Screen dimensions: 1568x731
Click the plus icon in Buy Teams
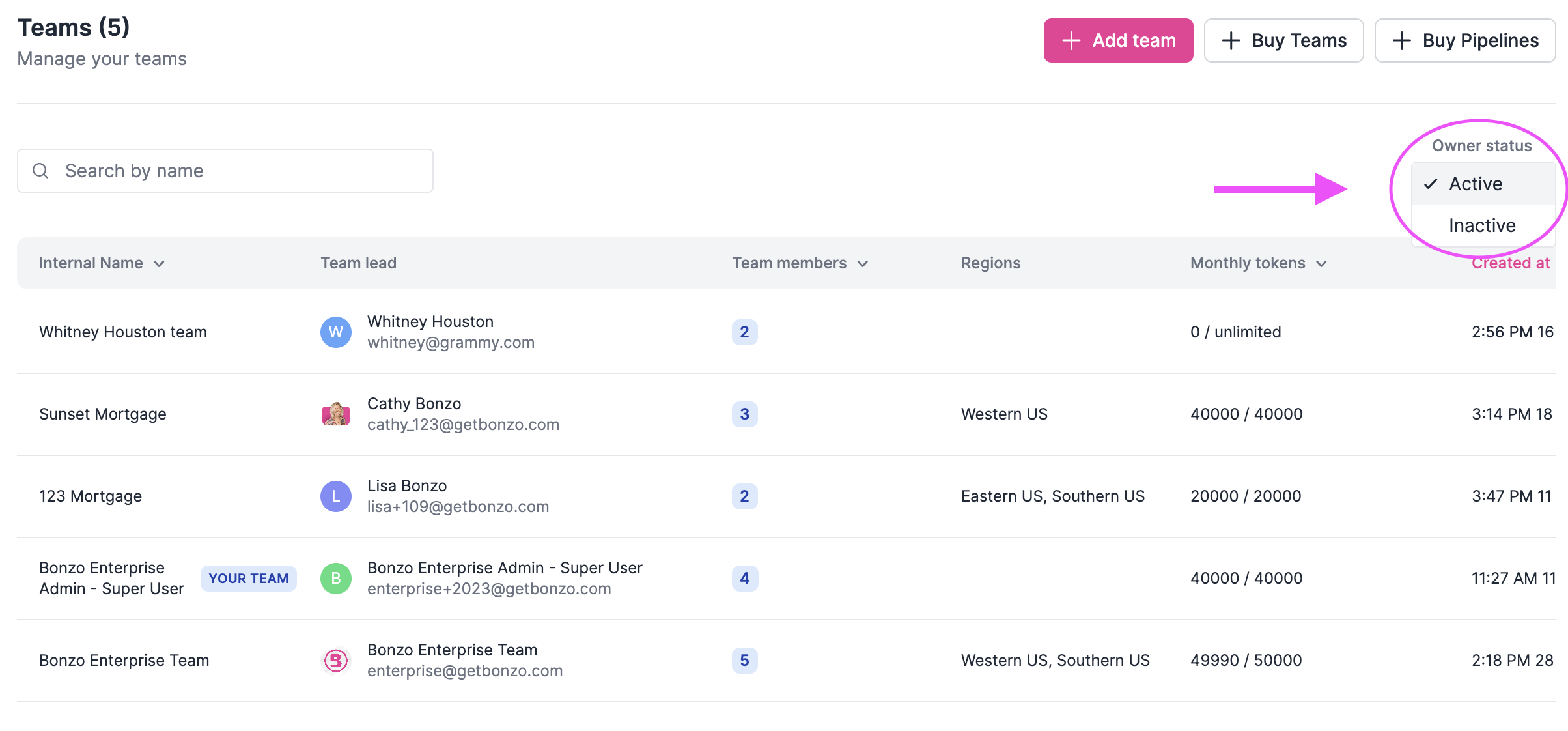[1232, 40]
